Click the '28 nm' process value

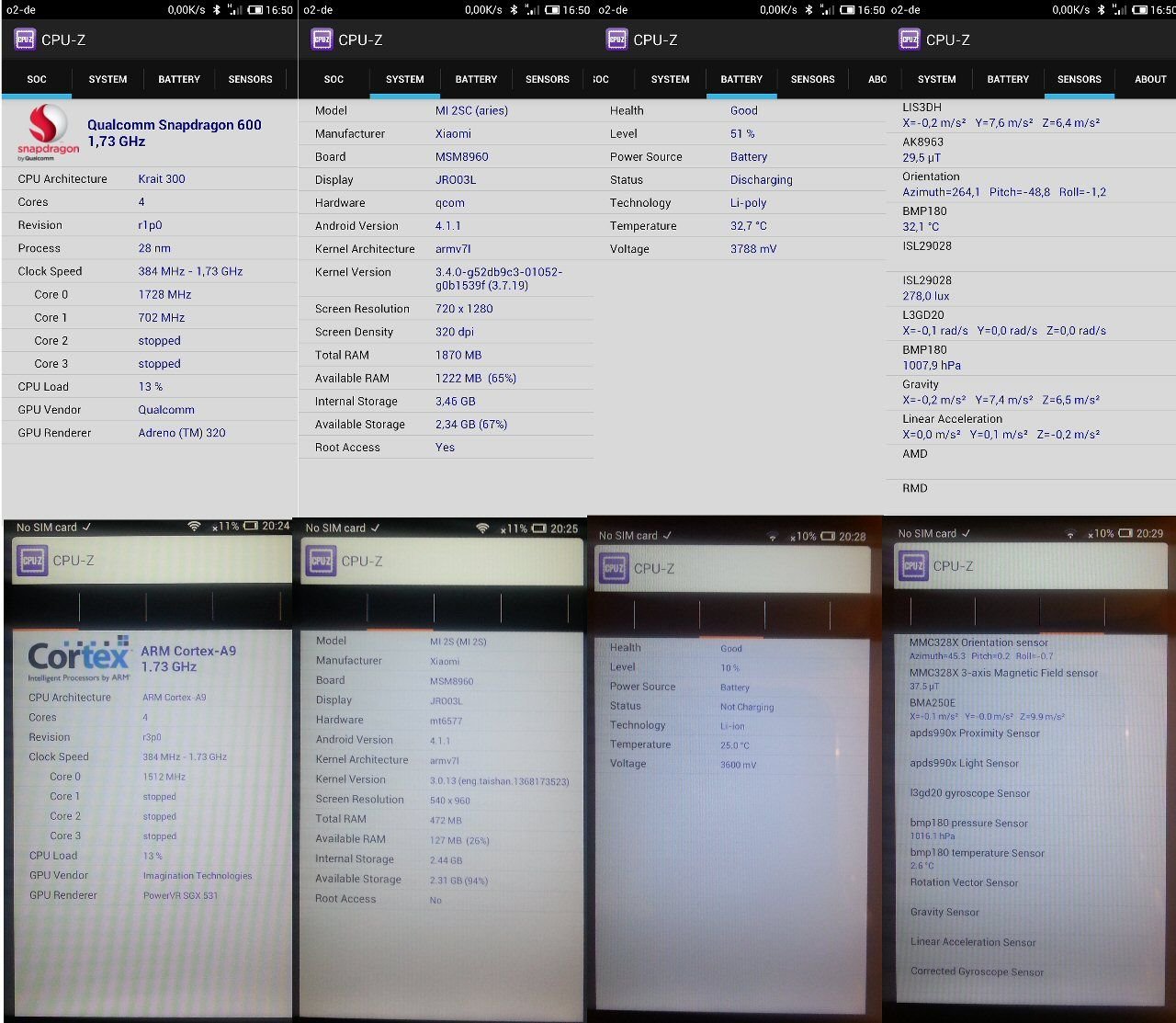(154, 248)
